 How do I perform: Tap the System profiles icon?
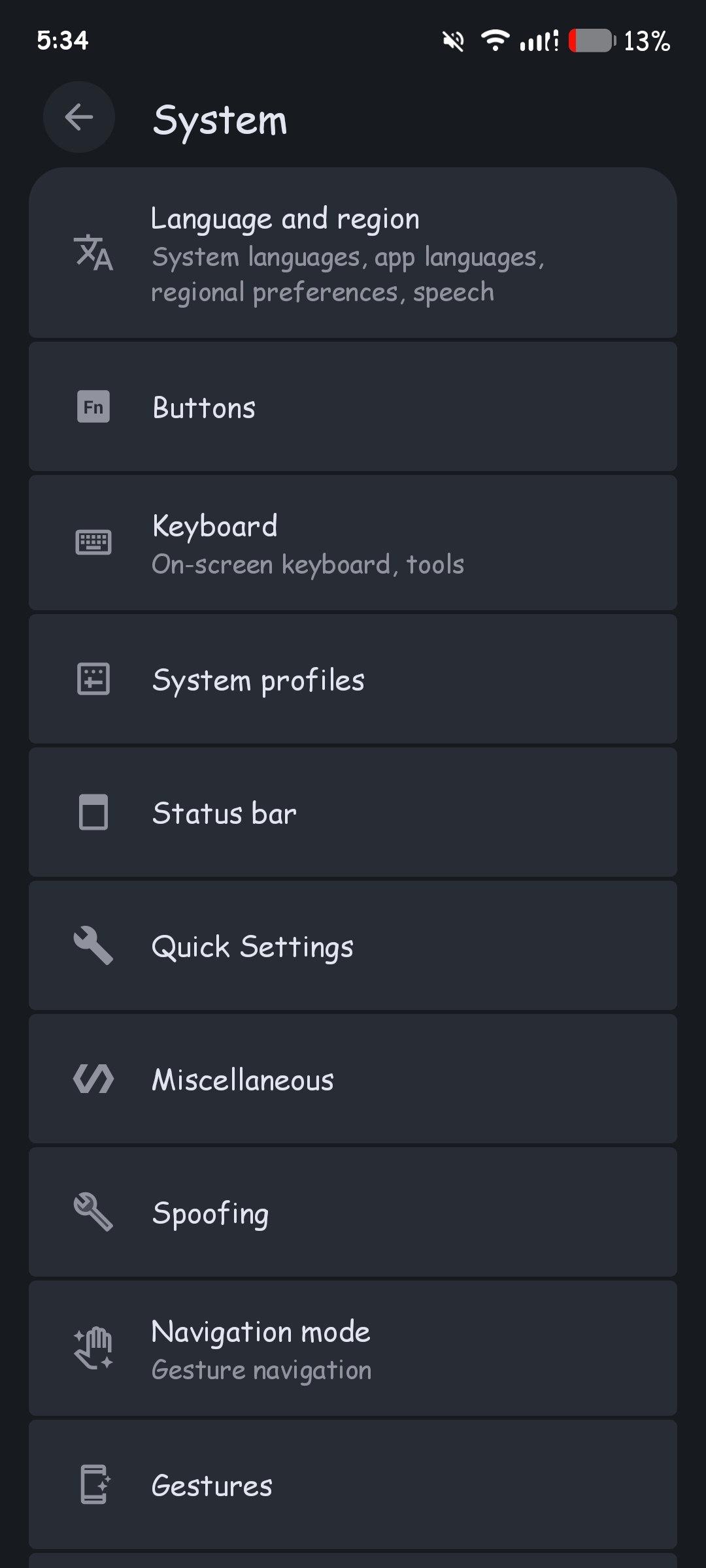coord(93,679)
